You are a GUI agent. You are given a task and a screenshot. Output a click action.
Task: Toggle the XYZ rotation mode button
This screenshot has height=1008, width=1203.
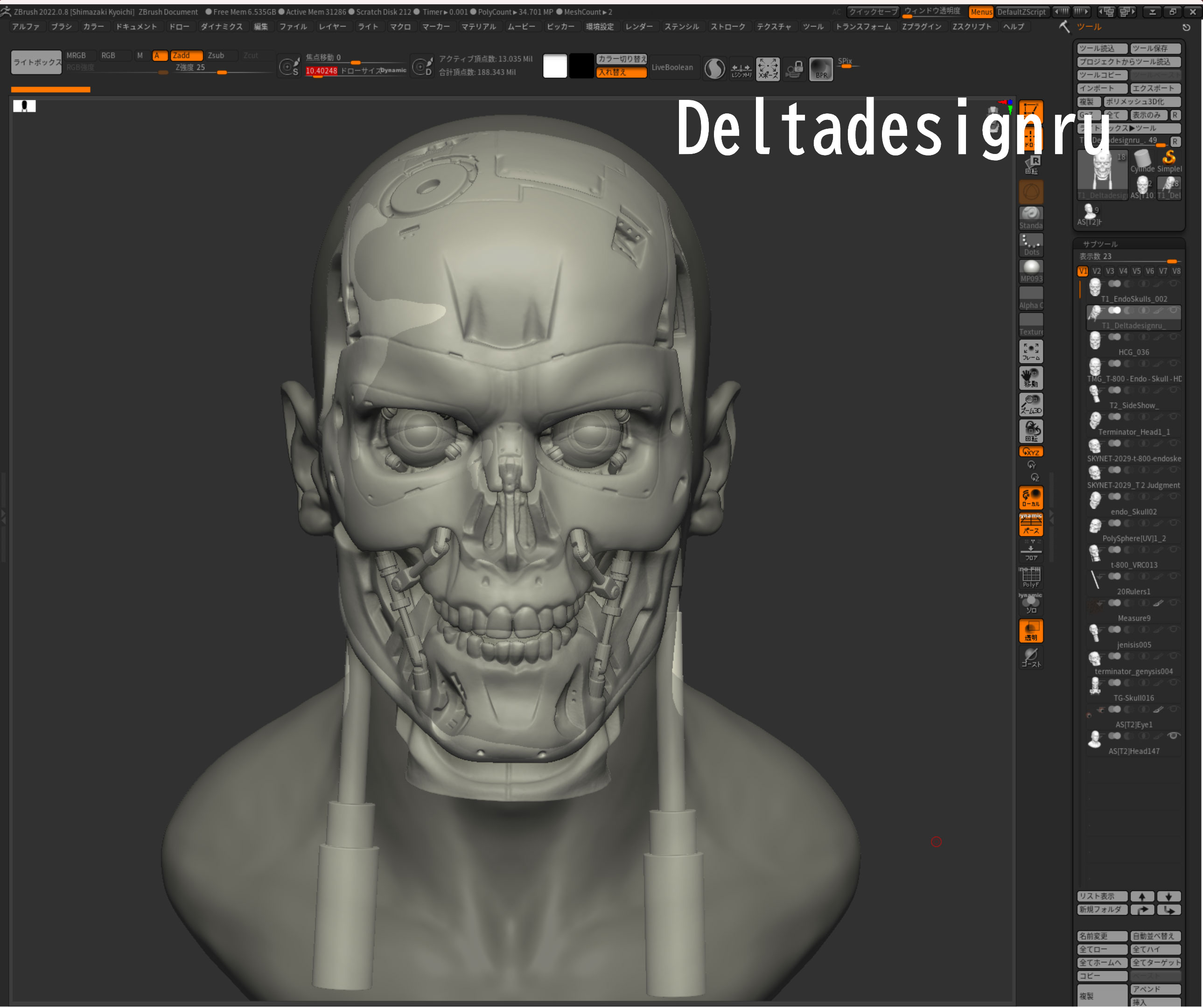click(1030, 451)
